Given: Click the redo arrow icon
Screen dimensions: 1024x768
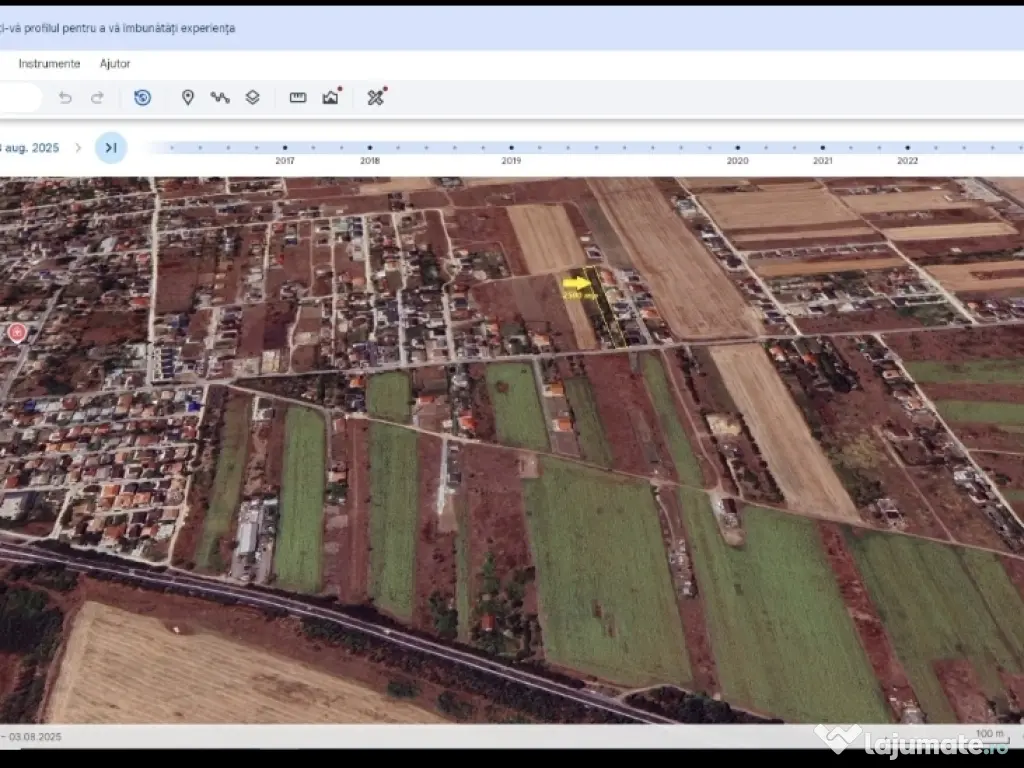Looking at the screenshot, I should pyautogui.click(x=97, y=98).
